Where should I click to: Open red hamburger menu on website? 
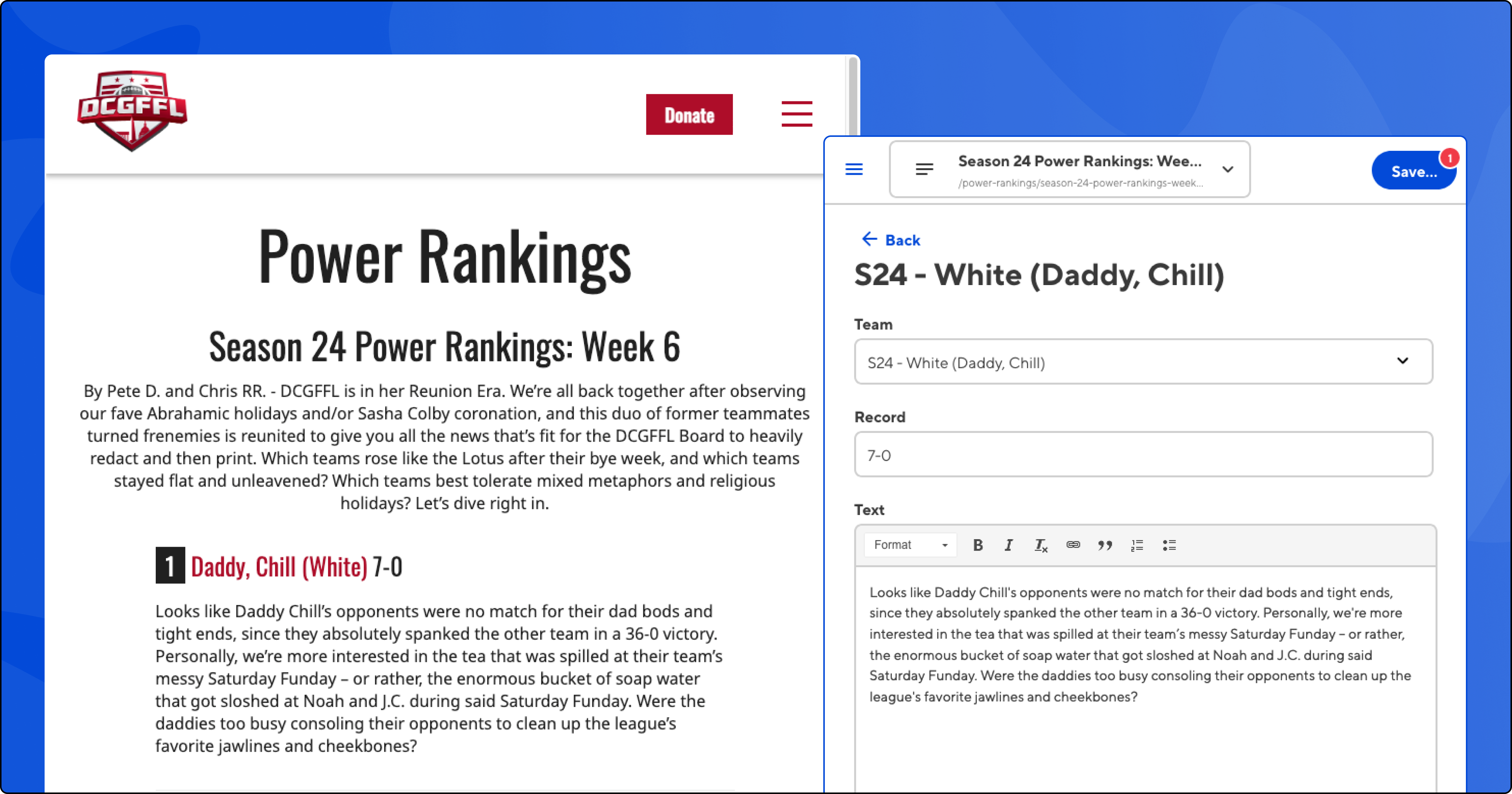click(x=796, y=114)
